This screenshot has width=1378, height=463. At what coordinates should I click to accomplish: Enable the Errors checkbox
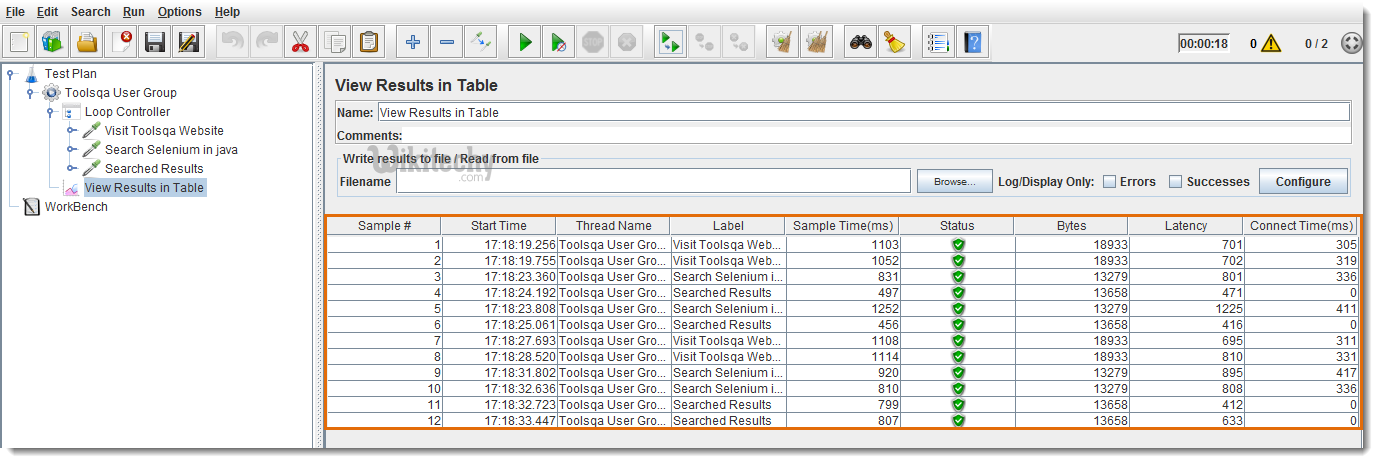tap(1110, 182)
